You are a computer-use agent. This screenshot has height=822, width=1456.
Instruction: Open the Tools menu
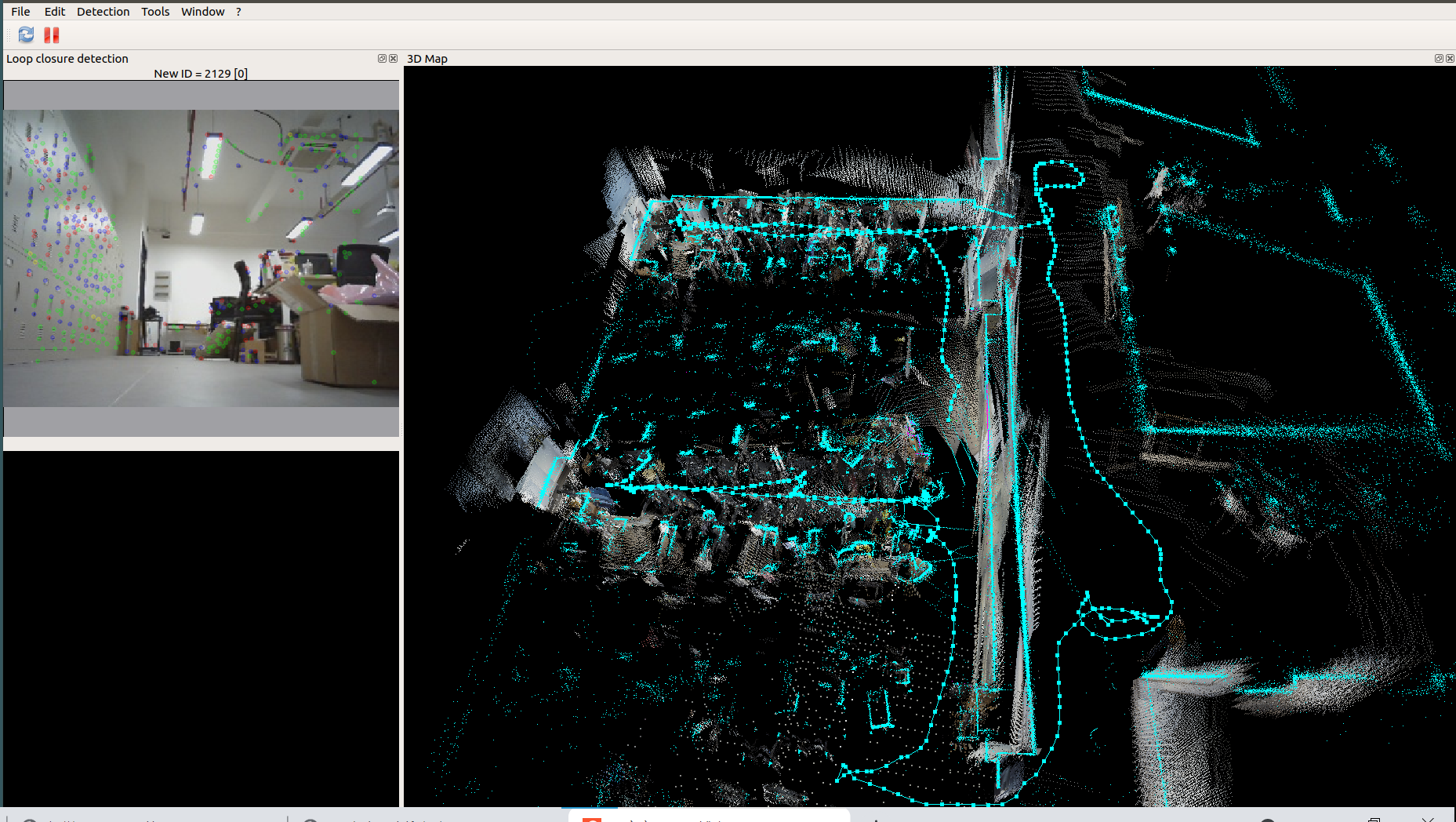point(154,11)
